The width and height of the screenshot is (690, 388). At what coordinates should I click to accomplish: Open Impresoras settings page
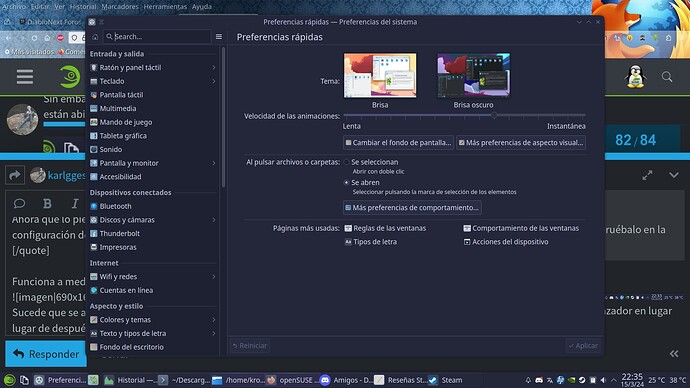pos(153,247)
